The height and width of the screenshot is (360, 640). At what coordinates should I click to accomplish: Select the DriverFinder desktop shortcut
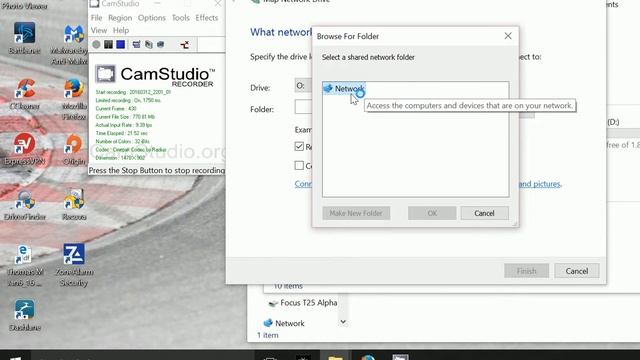(24, 205)
